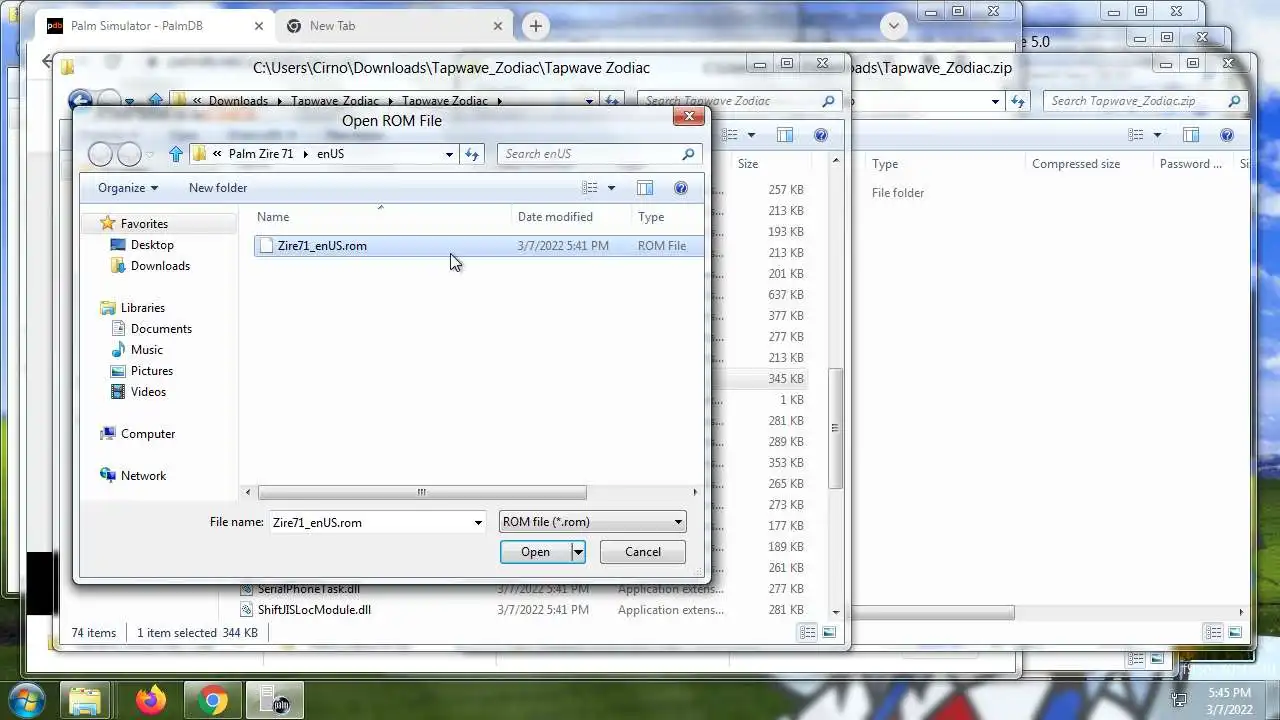Open the ROM file (*.rom) type dropdown
The height and width of the screenshot is (720, 1280).
[x=592, y=522]
